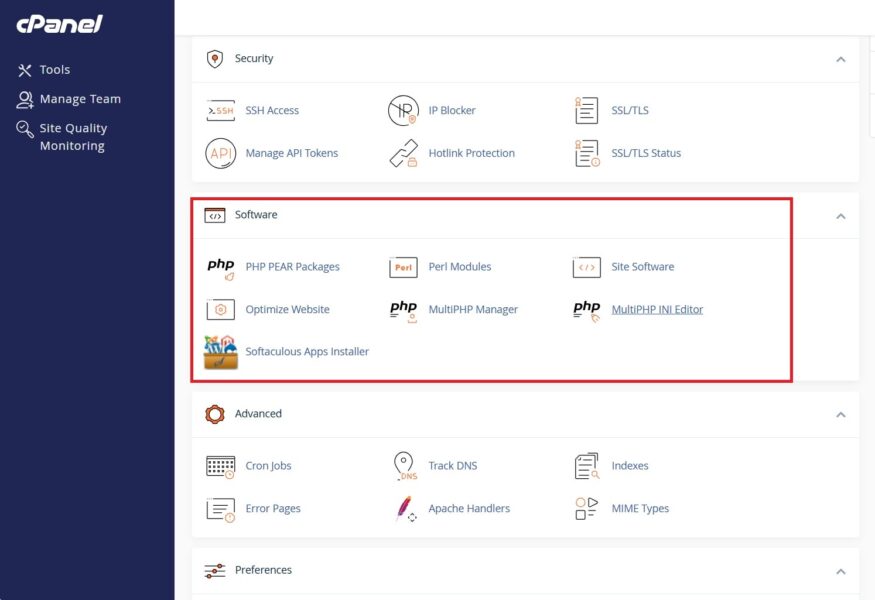
Task: Open Site Quality Monitoring from sidebar
Action: 70,136
